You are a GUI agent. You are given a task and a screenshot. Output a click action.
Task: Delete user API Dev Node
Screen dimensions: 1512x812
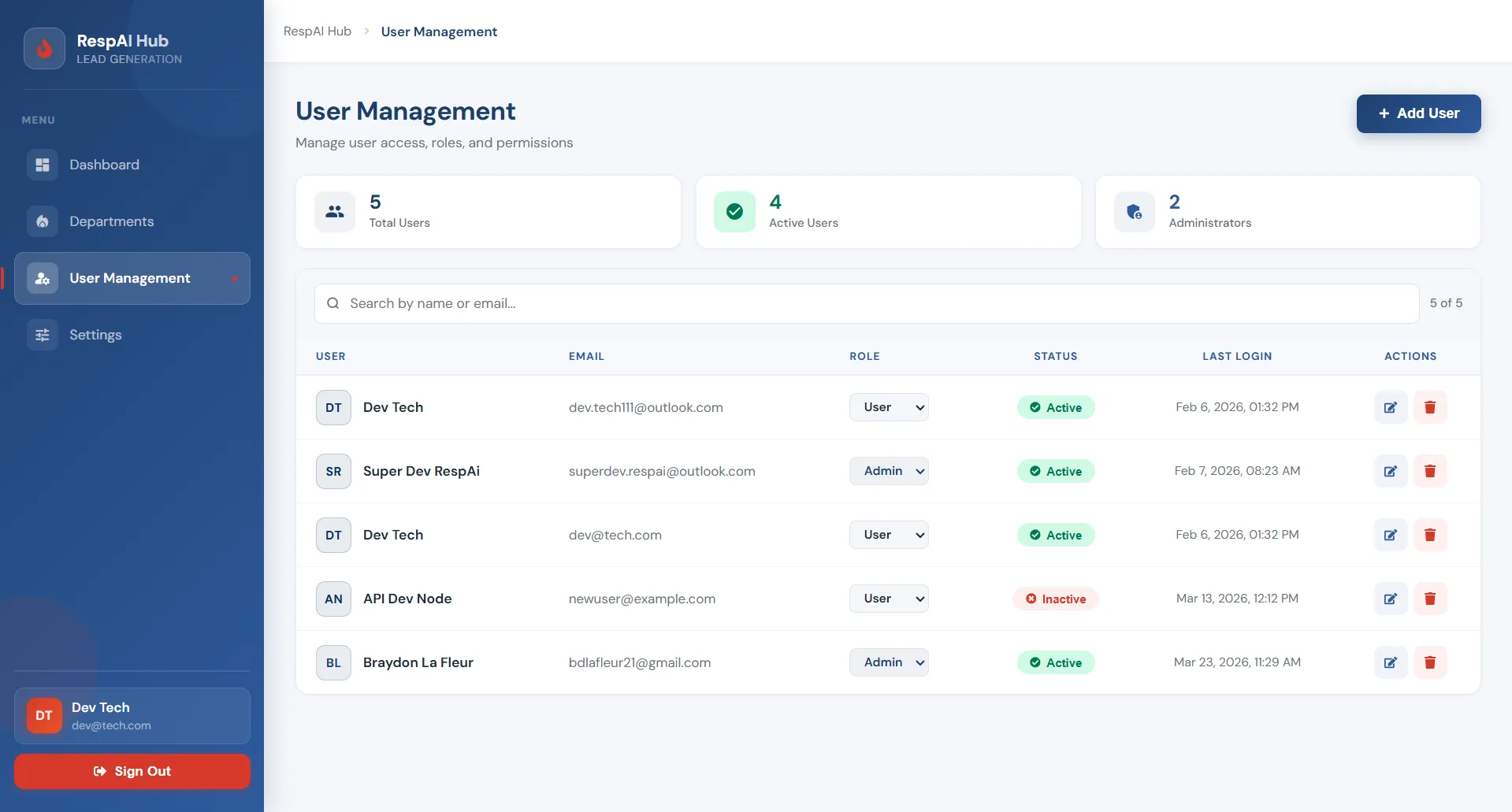click(1430, 599)
